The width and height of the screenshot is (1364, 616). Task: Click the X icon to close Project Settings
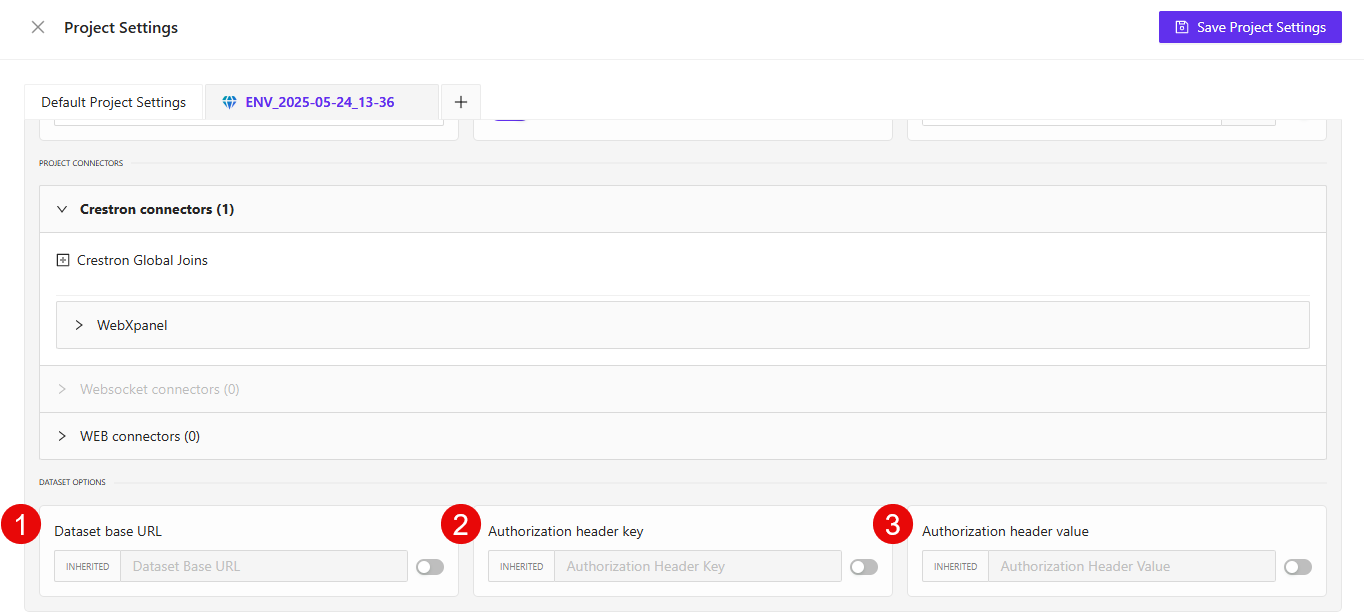click(x=38, y=27)
